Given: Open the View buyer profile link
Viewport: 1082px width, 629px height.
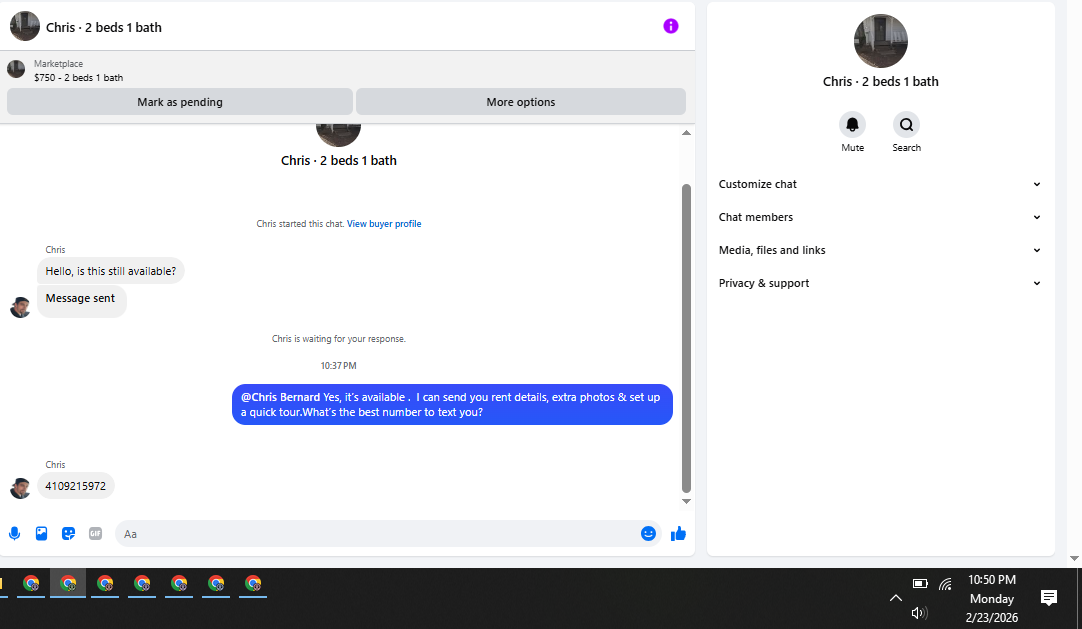Looking at the screenshot, I should click(384, 223).
